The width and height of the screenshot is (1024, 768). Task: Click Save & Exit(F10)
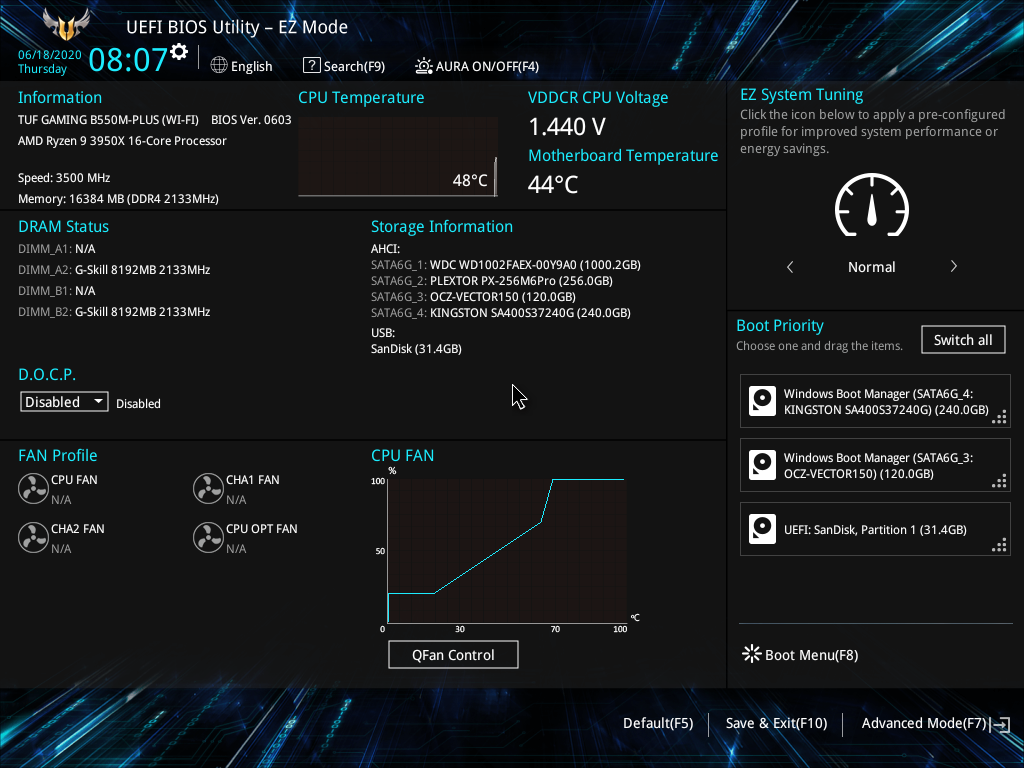[776, 723]
